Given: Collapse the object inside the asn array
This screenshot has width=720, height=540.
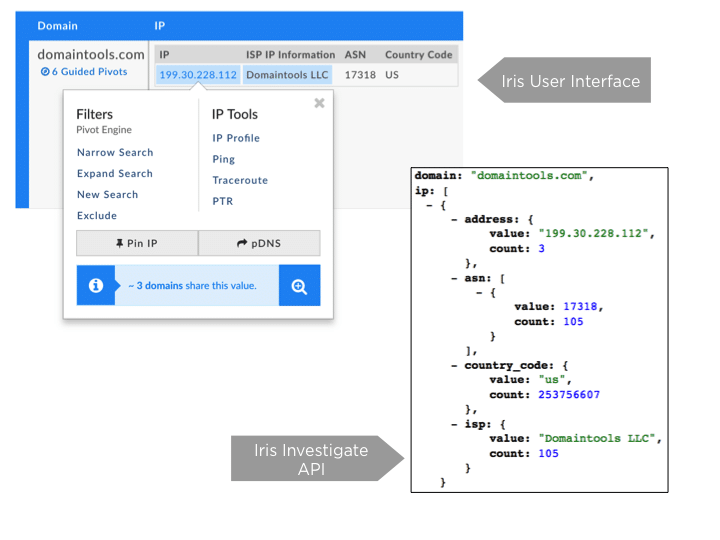Looking at the screenshot, I should (x=479, y=292).
